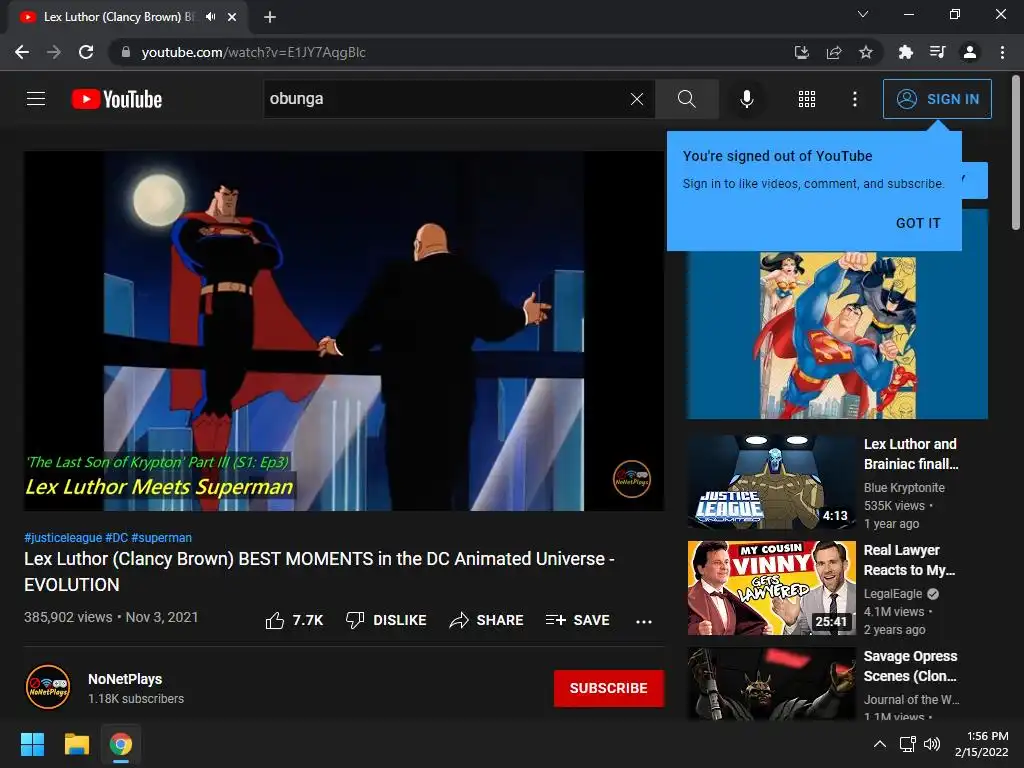Go back with the browser back arrow
The width and height of the screenshot is (1024, 768).
tap(22, 52)
